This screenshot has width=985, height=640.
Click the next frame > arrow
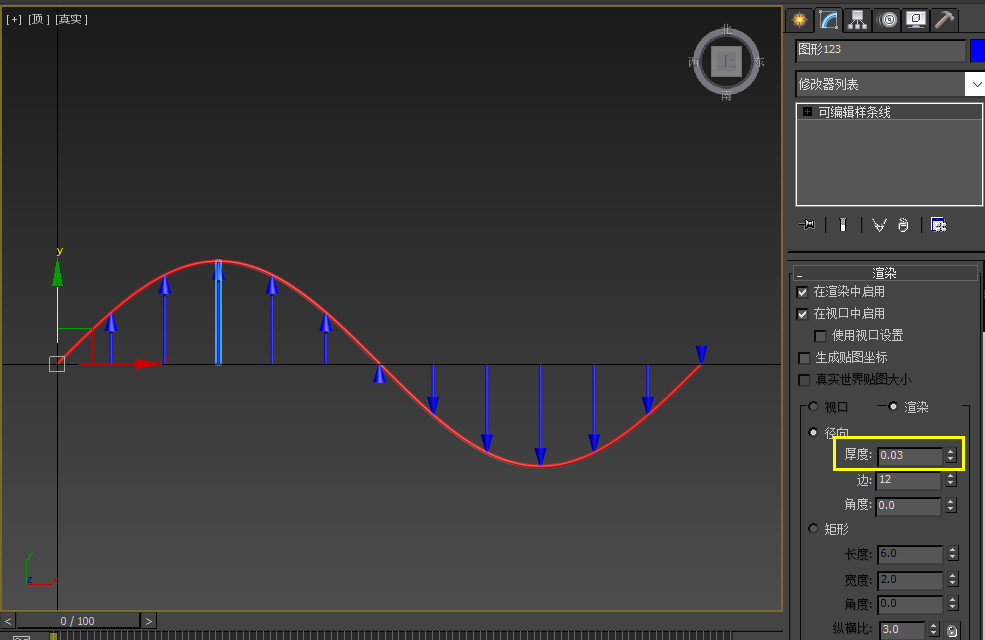pyautogui.click(x=148, y=621)
